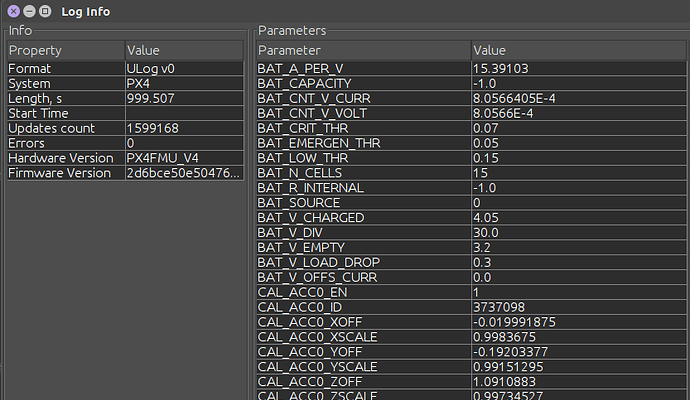Select the Firmware Version property
Screen dimensions: 690x400
[66, 173]
